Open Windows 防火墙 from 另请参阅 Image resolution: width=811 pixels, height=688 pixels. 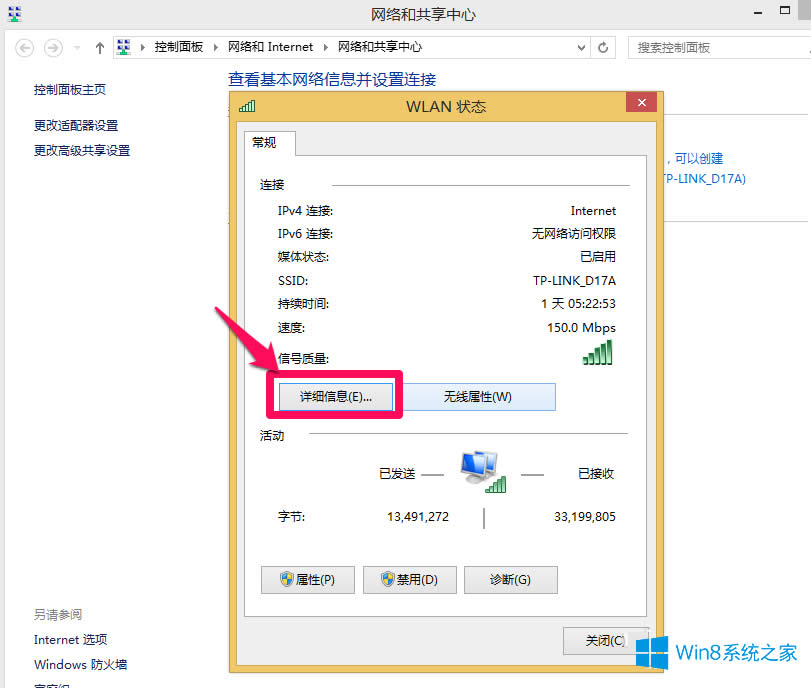point(79,664)
